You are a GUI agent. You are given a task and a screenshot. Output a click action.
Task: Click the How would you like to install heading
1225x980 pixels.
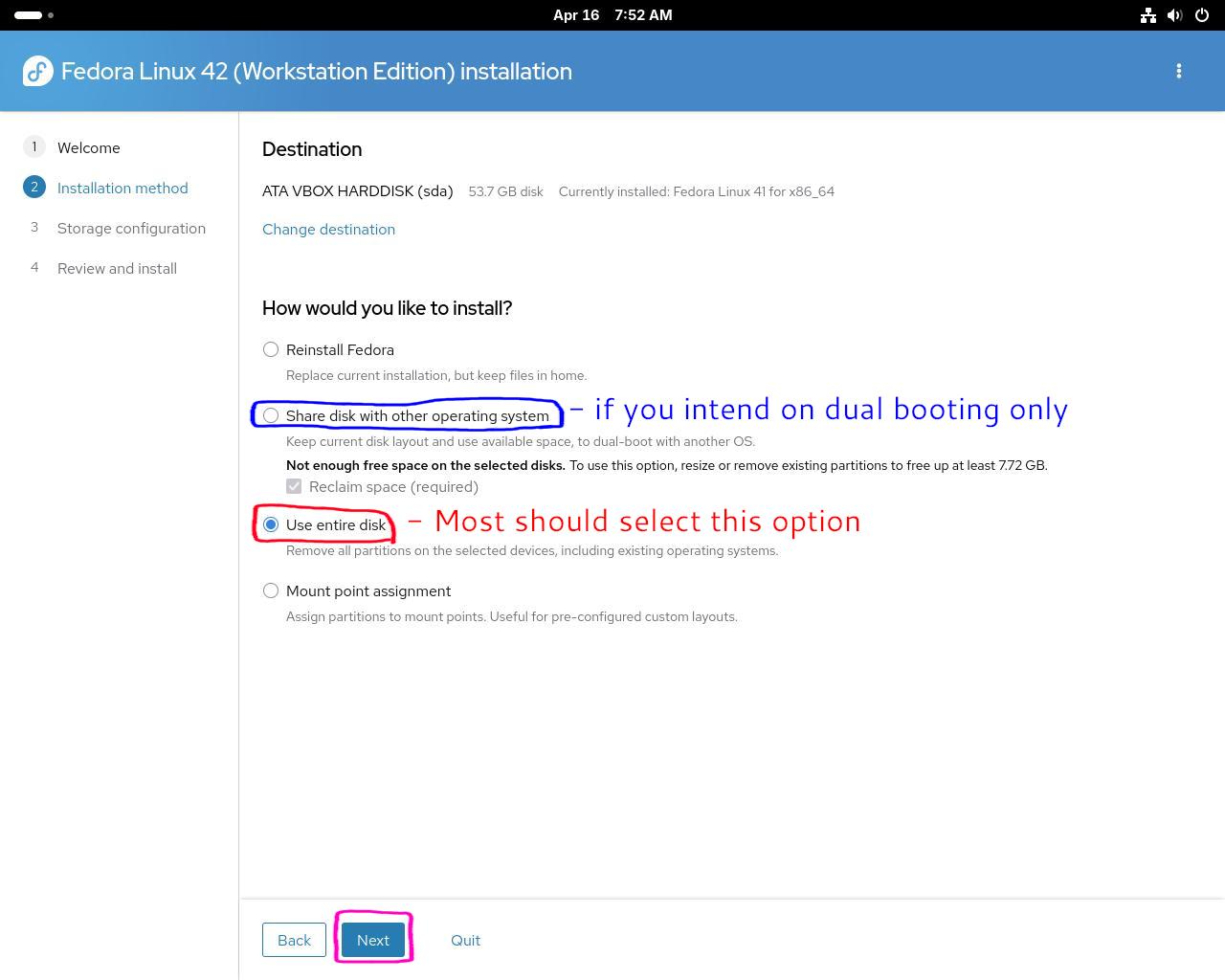click(387, 308)
